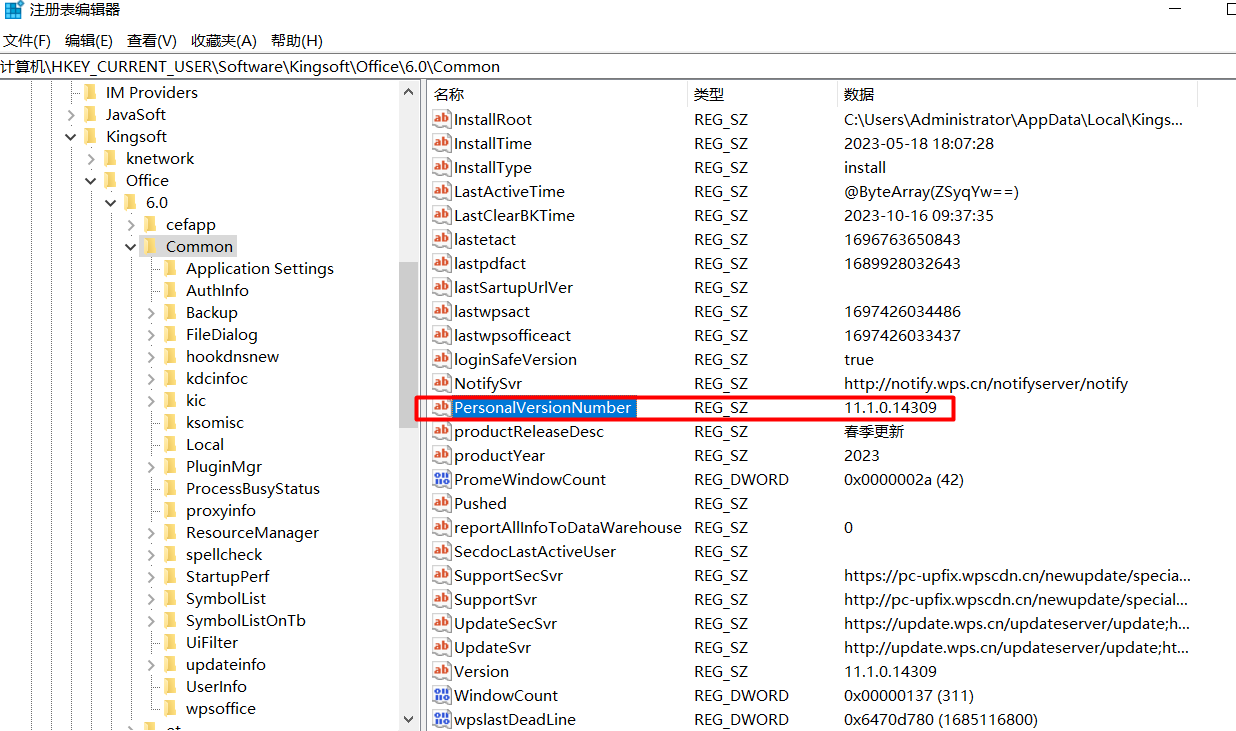Click the Registry Editor app icon in title bar
The width and height of the screenshot is (1236, 731).
point(13,10)
